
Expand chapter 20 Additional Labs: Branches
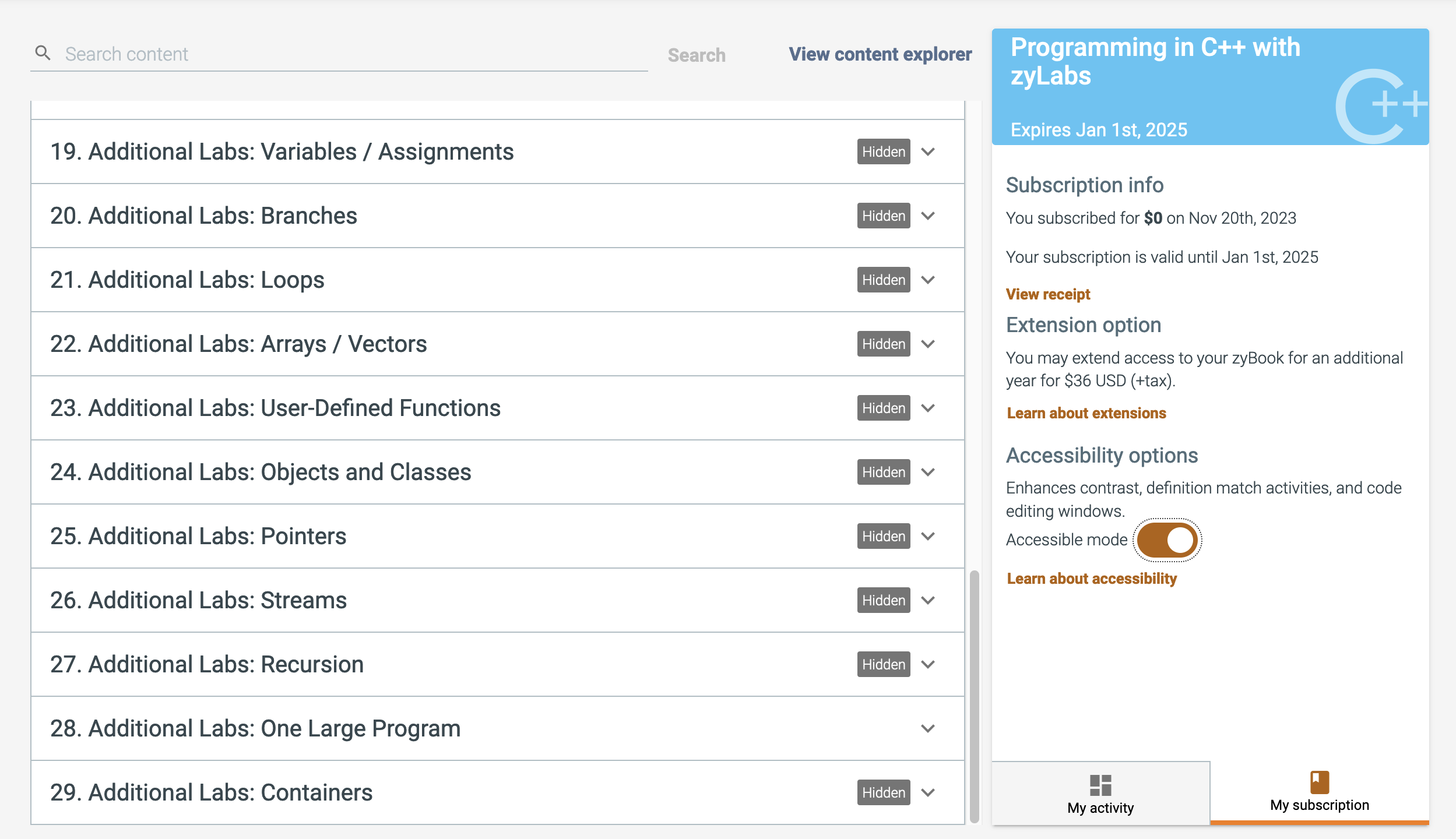(929, 216)
